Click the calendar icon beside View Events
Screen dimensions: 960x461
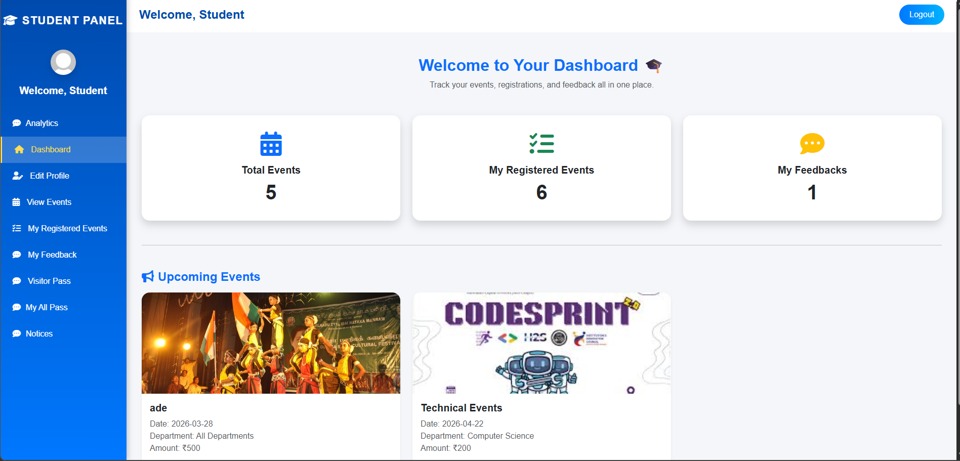17,202
